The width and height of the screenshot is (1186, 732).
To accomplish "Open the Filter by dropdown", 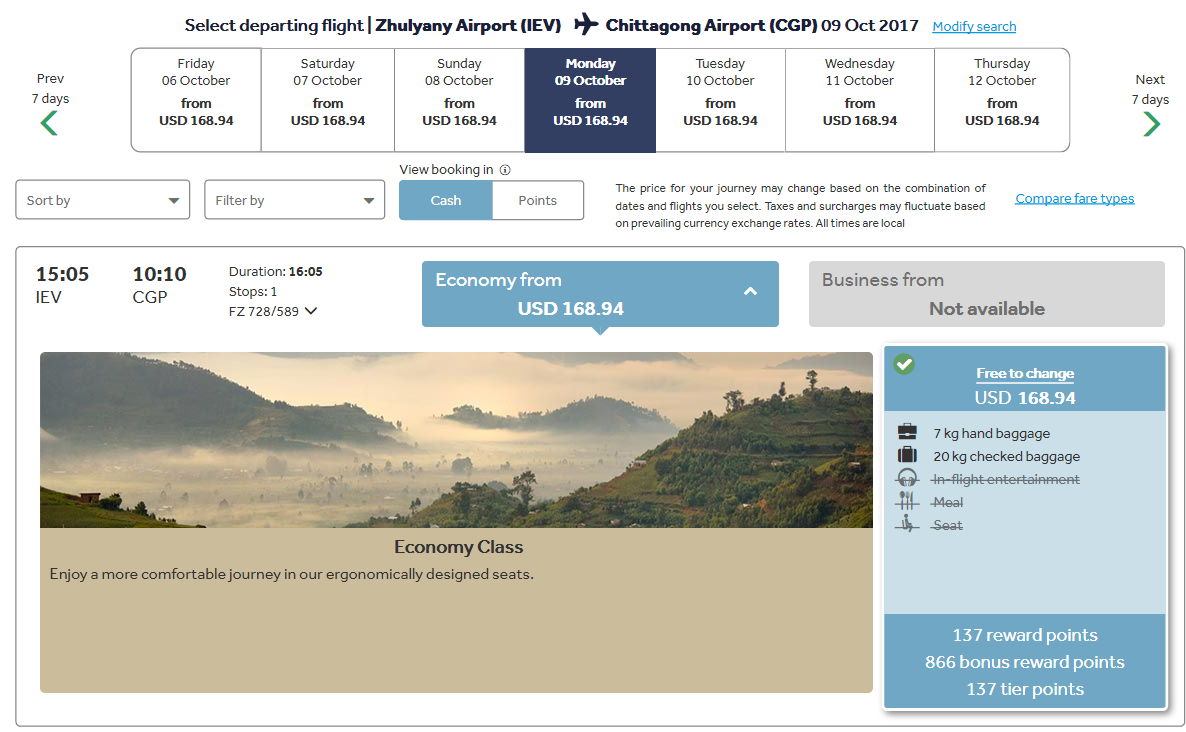I will pos(294,200).
